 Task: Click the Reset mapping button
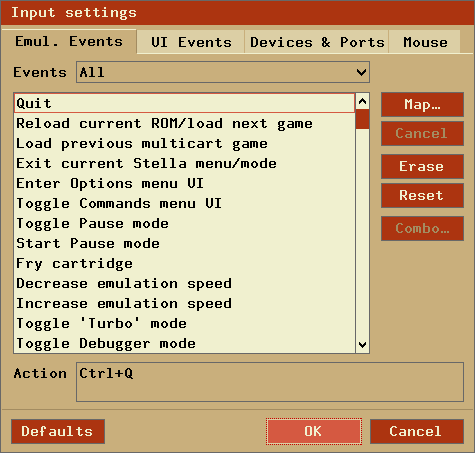[422, 195]
